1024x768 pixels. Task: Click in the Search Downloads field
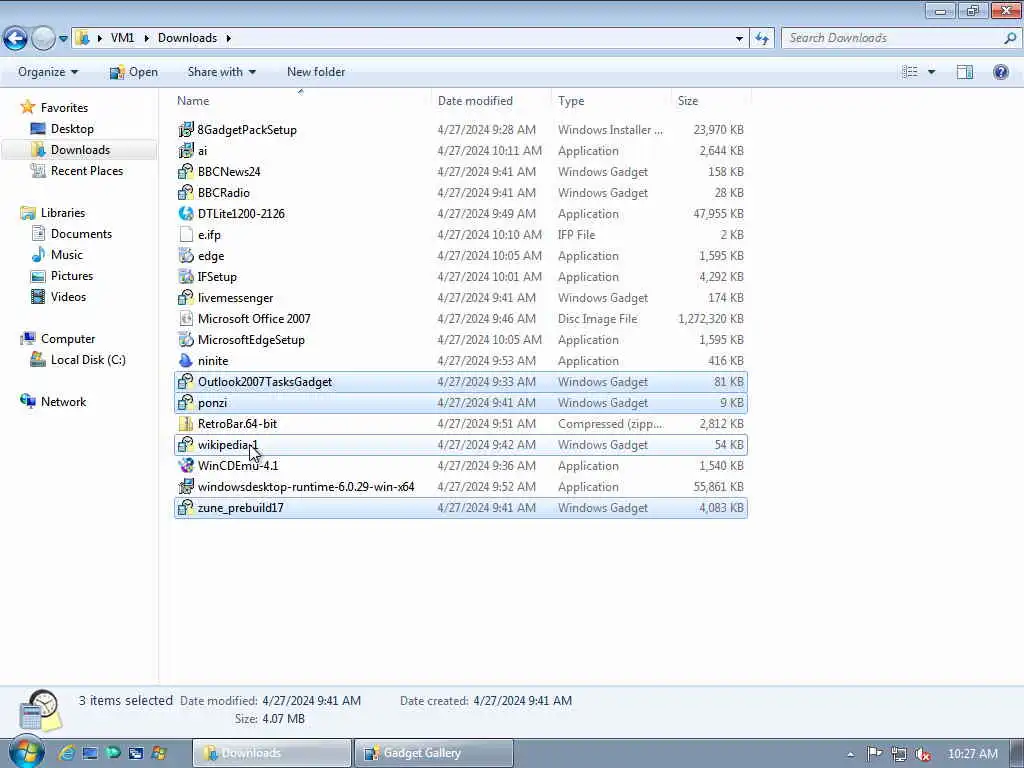(901, 38)
